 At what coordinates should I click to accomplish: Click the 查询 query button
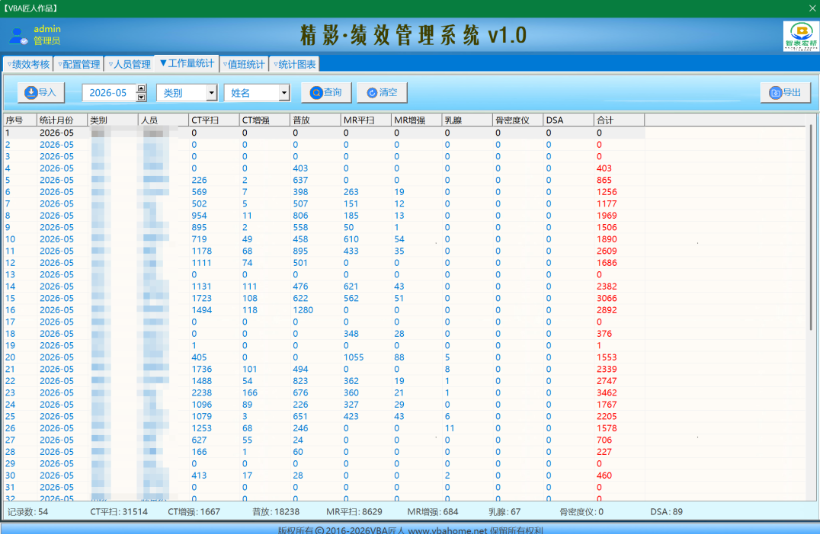pos(326,93)
